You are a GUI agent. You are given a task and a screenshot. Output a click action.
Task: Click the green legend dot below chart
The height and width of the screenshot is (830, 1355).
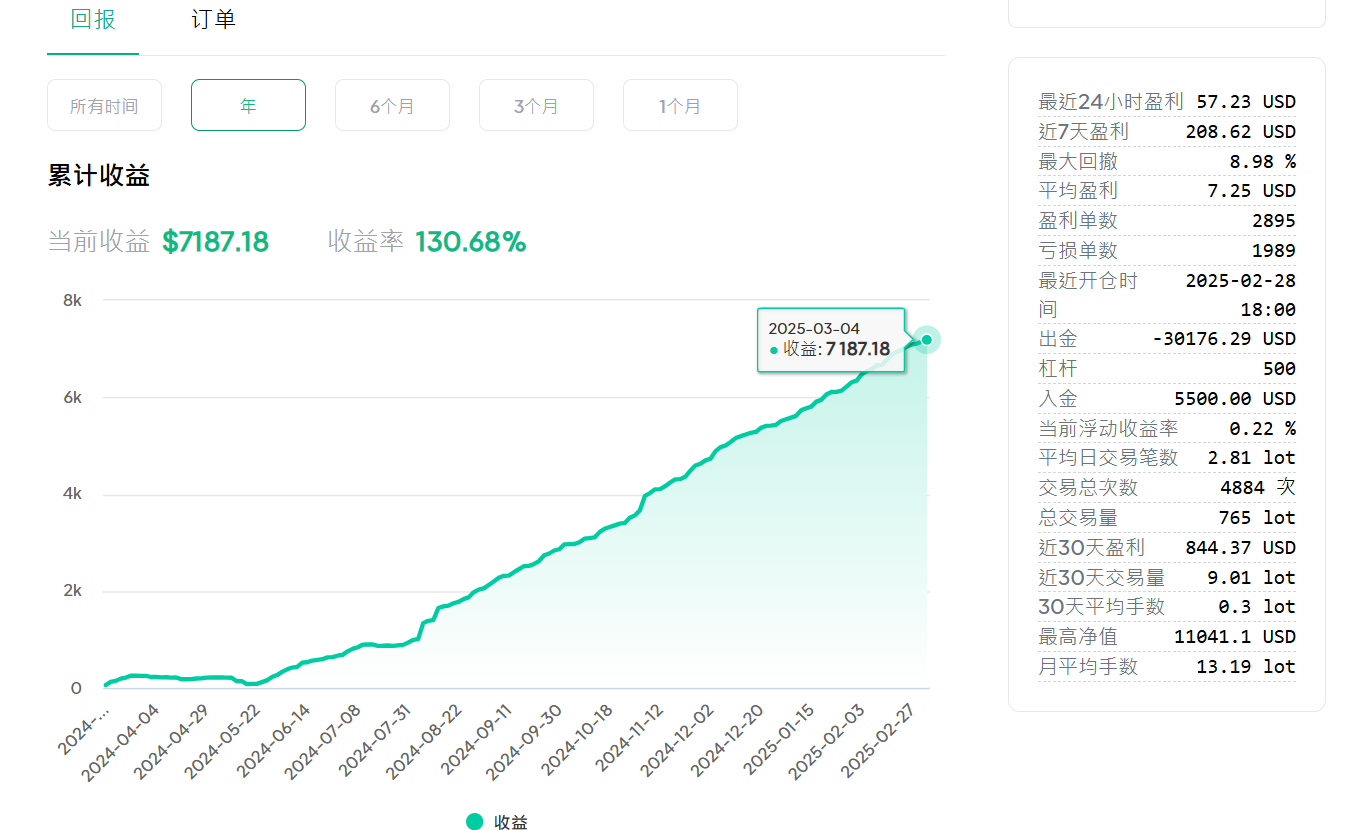[x=475, y=821]
